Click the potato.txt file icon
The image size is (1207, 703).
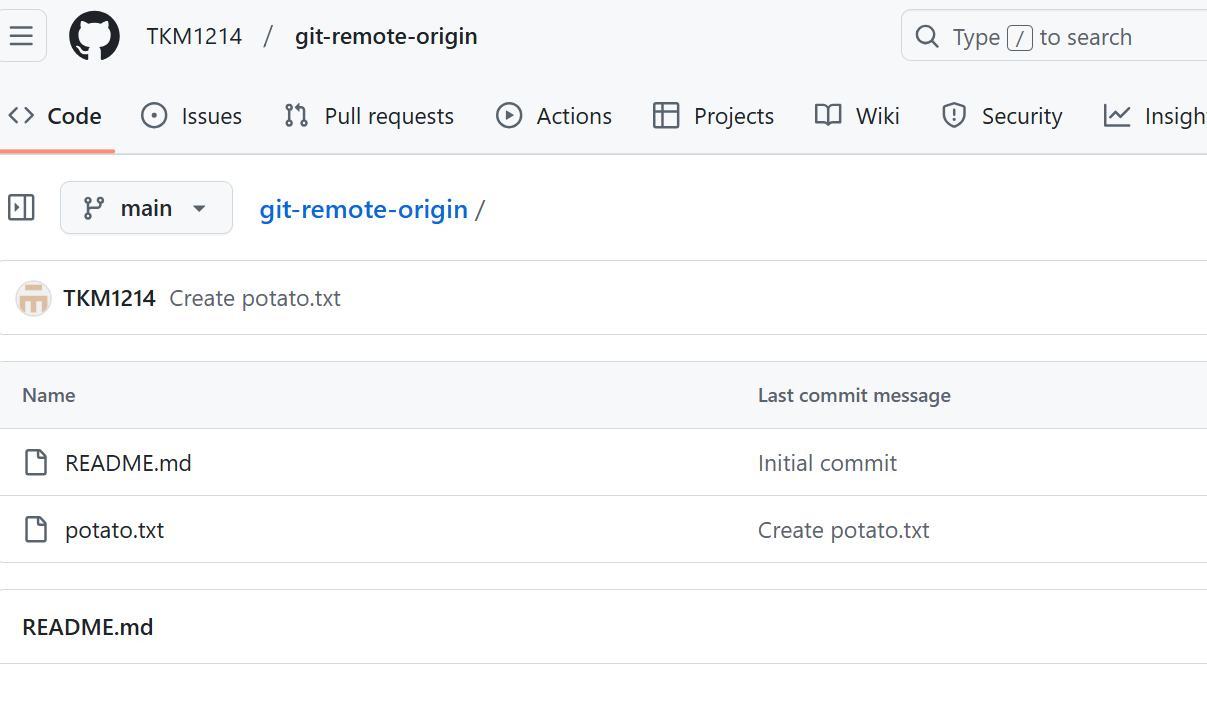(x=36, y=530)
